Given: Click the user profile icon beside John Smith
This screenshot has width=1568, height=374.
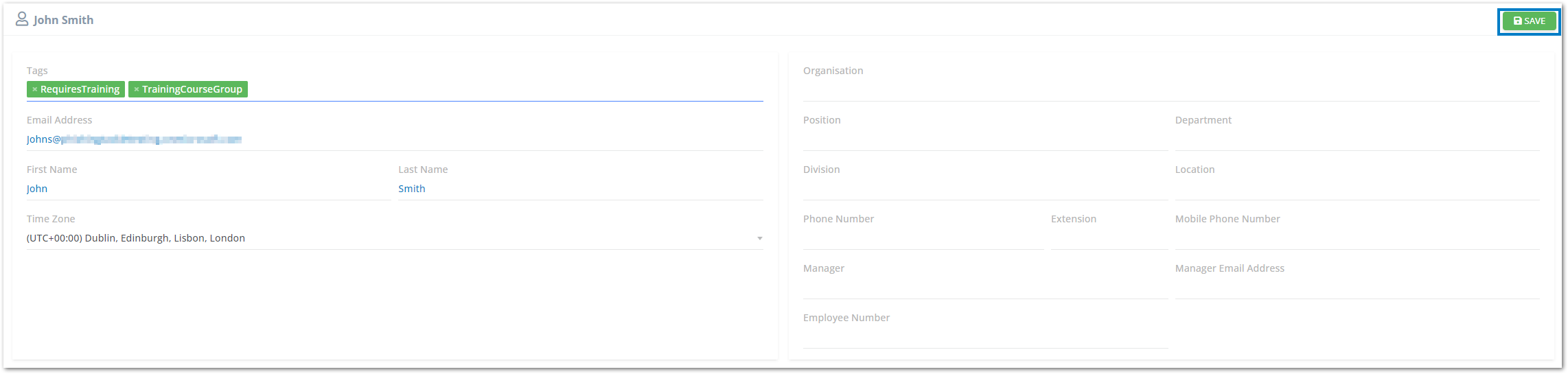Looking at the screenshot, I should pos(22,19).
